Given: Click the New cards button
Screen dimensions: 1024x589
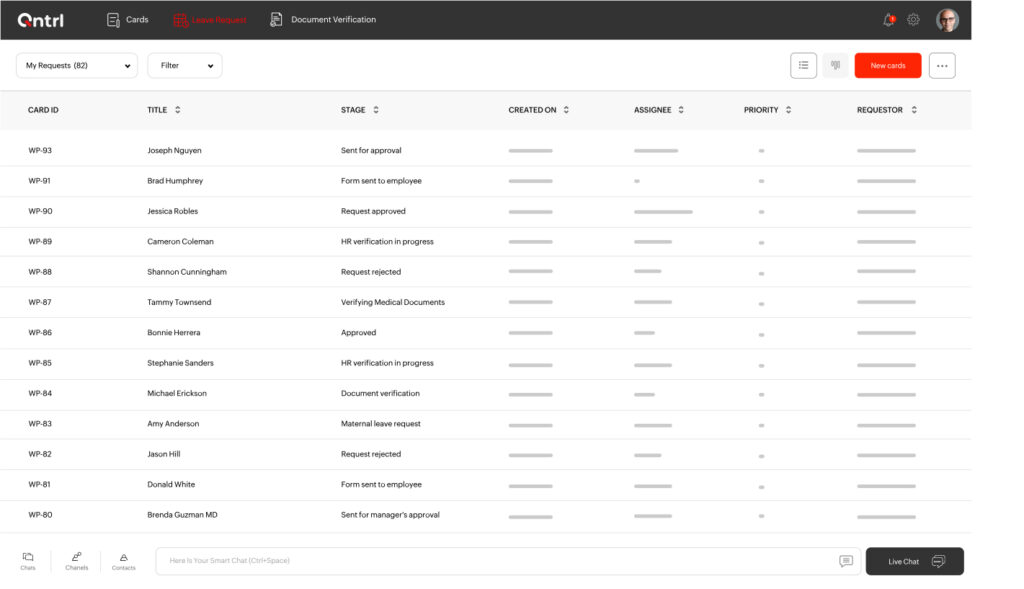Looking at the screenshot, I should click(x=888, y=65).
